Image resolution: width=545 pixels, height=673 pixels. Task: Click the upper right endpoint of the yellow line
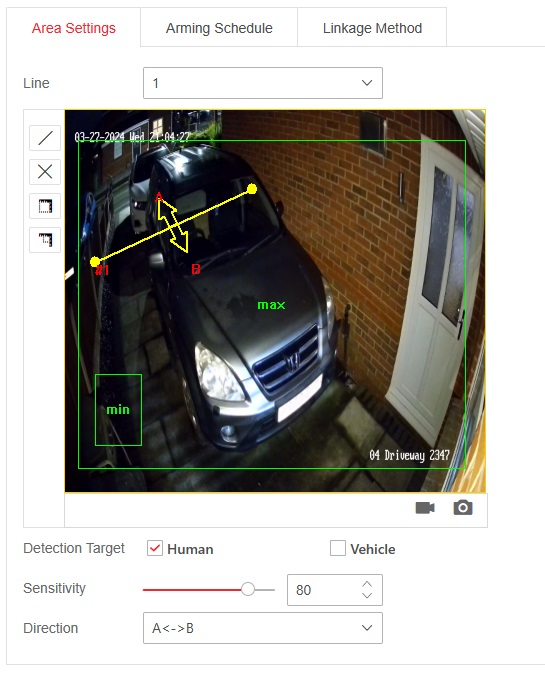coord(252,189)
